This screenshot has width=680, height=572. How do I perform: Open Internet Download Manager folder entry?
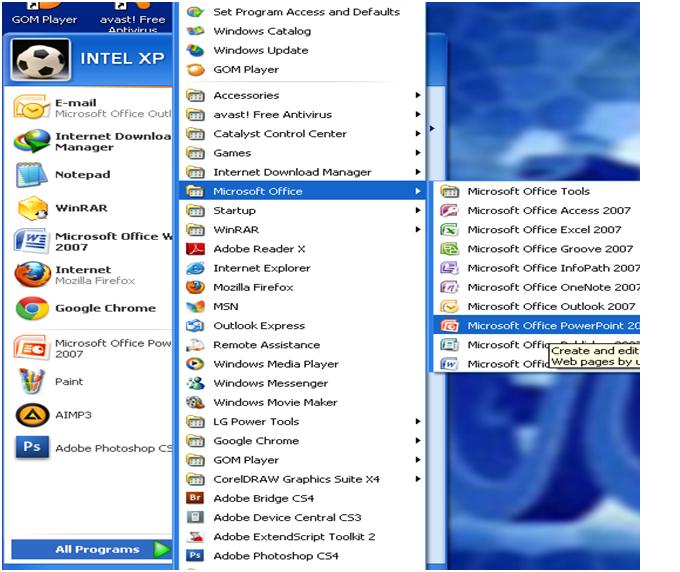[x=302, y=172]
